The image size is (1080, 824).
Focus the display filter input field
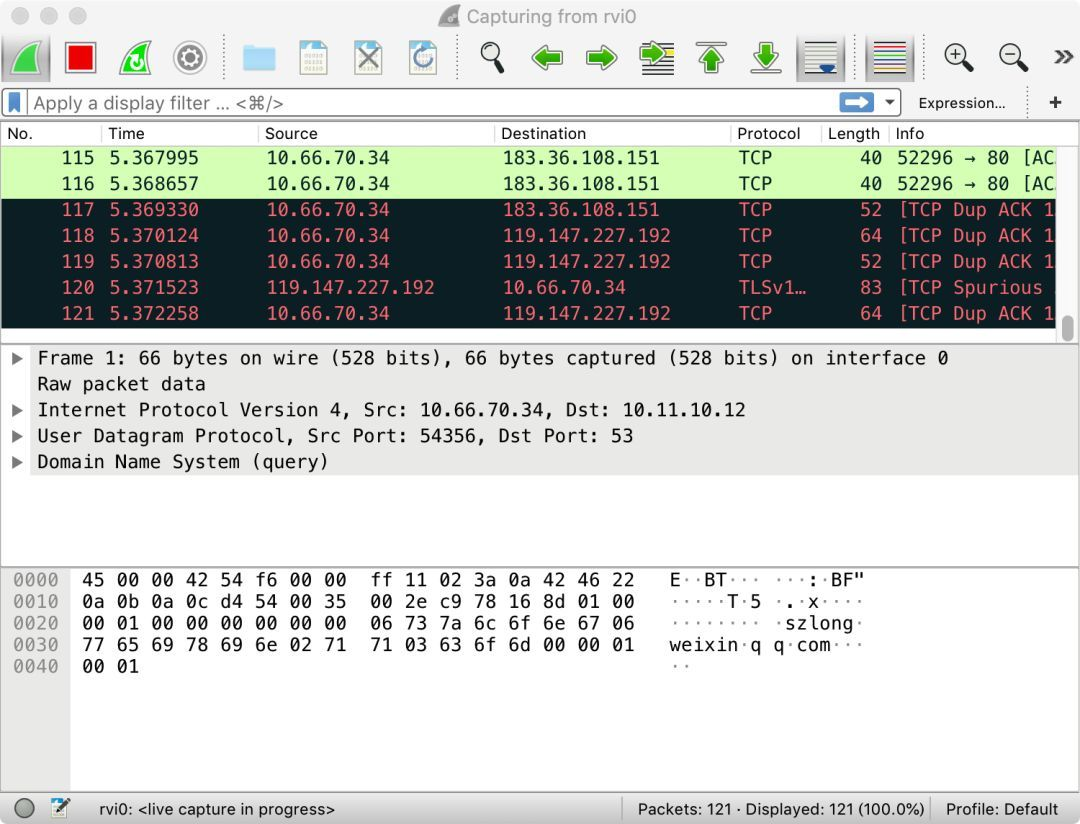coord(433,103)
